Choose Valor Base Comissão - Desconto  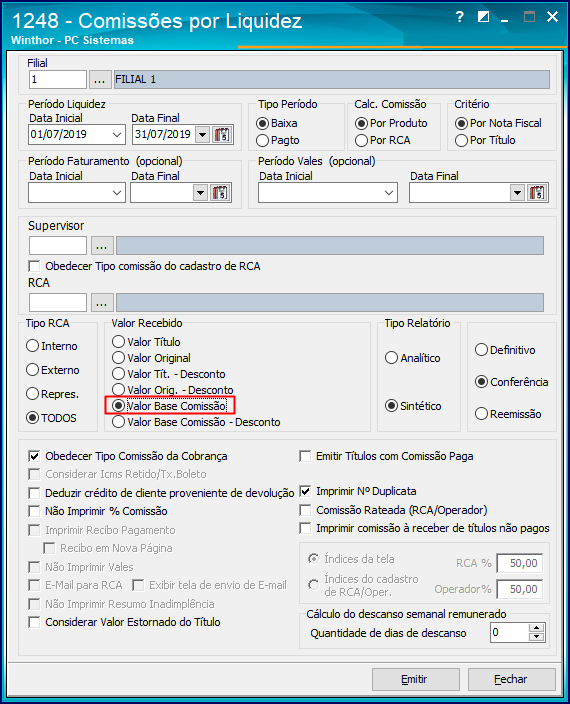[196, 422]
